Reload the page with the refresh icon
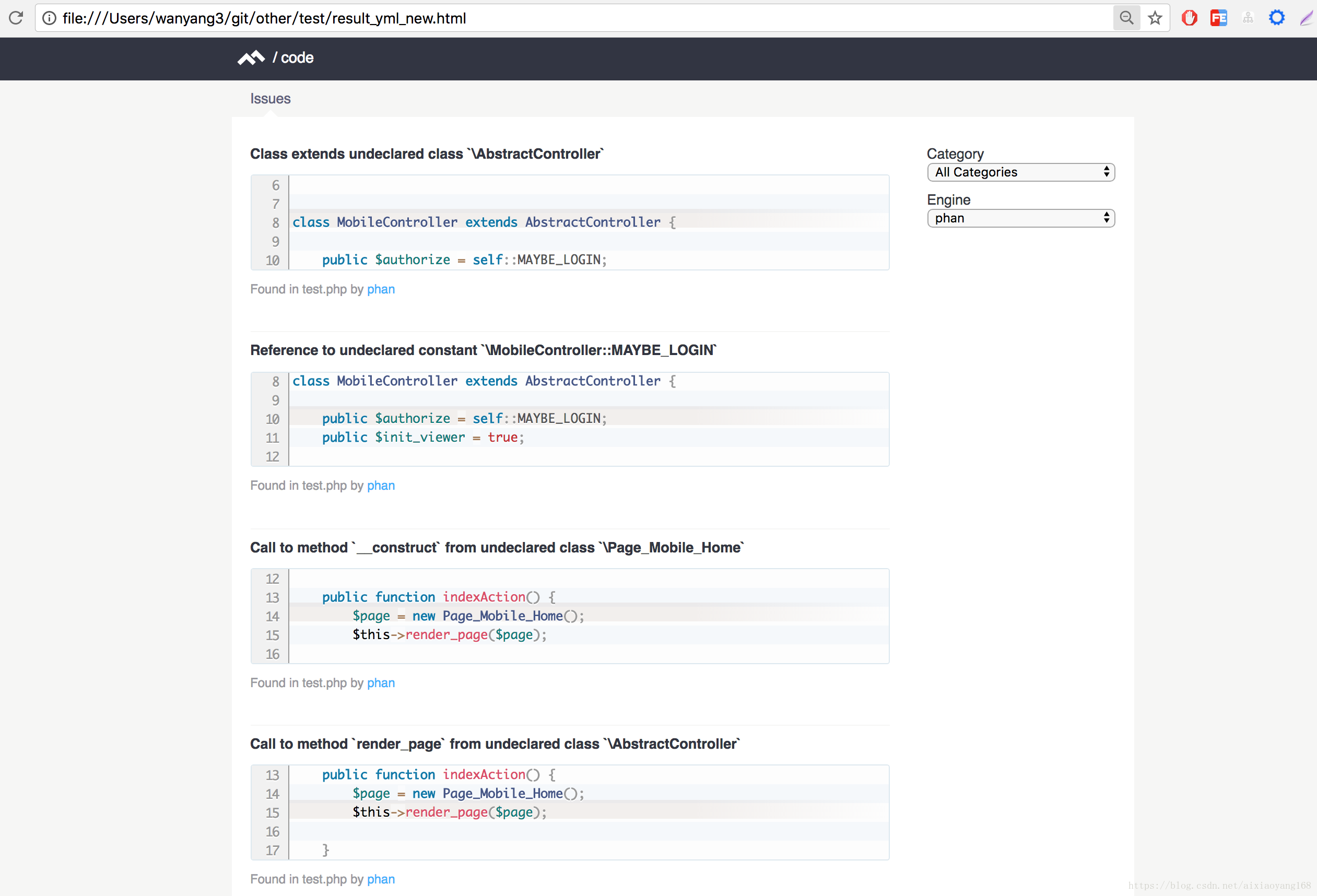The height and width of the screenshot is (896, 1317). [x=16, y=18]
